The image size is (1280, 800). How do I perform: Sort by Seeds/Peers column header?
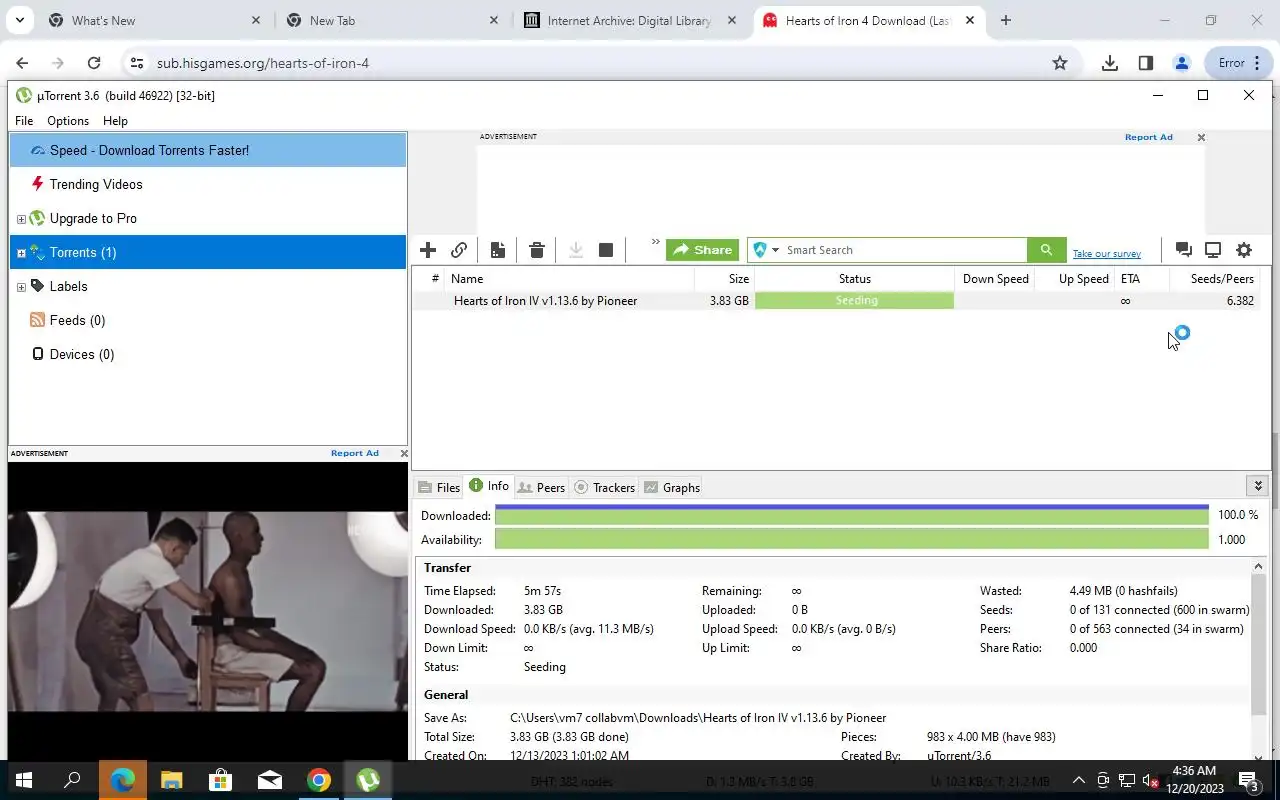pyautogui.click(x=1215, y=279)
